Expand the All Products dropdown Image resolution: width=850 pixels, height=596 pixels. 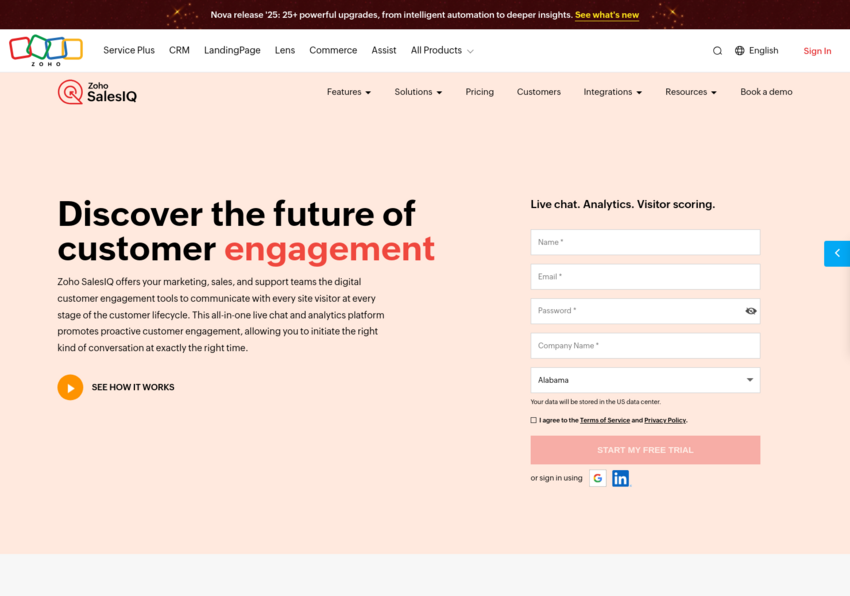[442, 51]
